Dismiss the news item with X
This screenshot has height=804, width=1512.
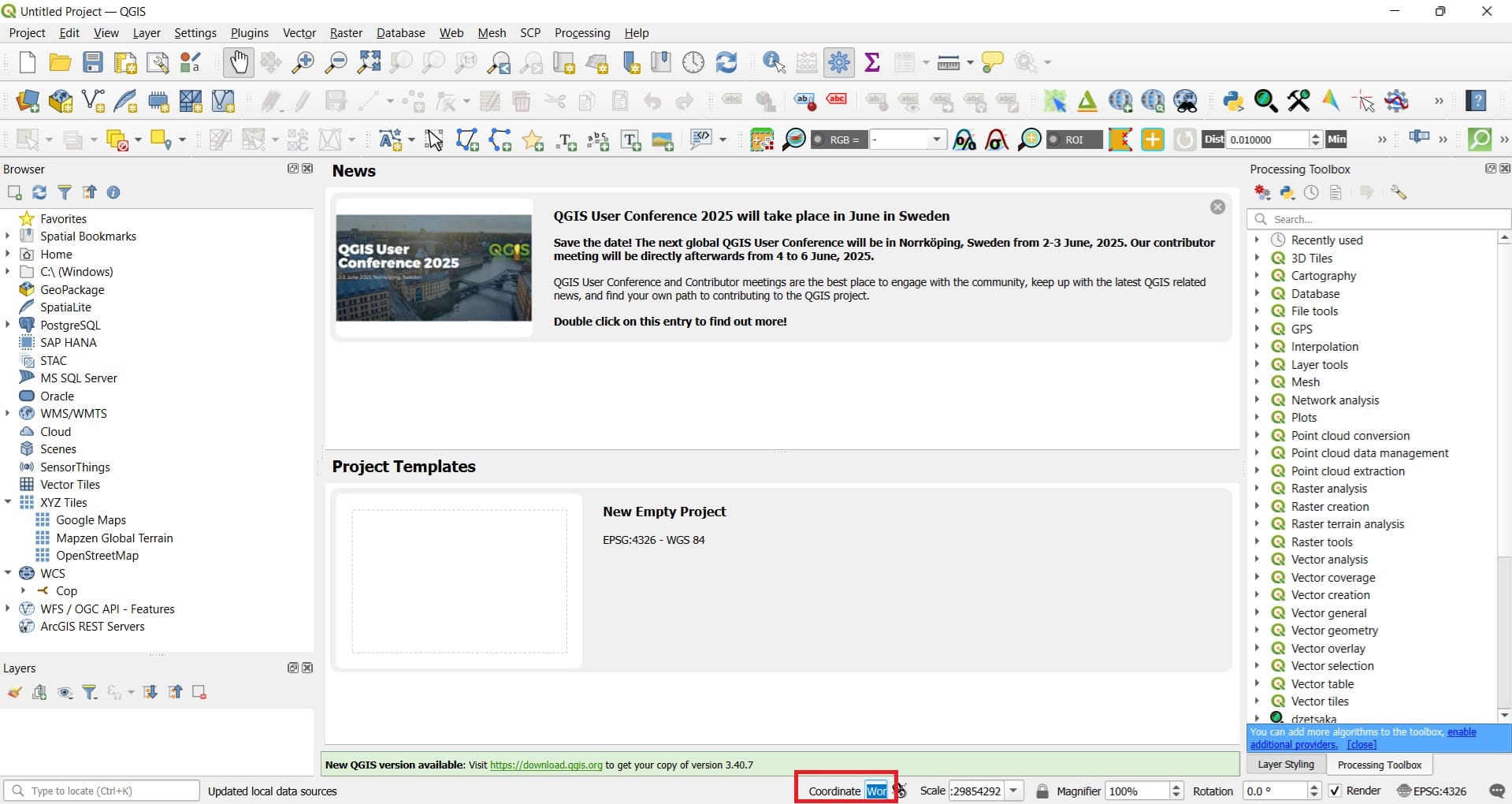coord(1217,207)
